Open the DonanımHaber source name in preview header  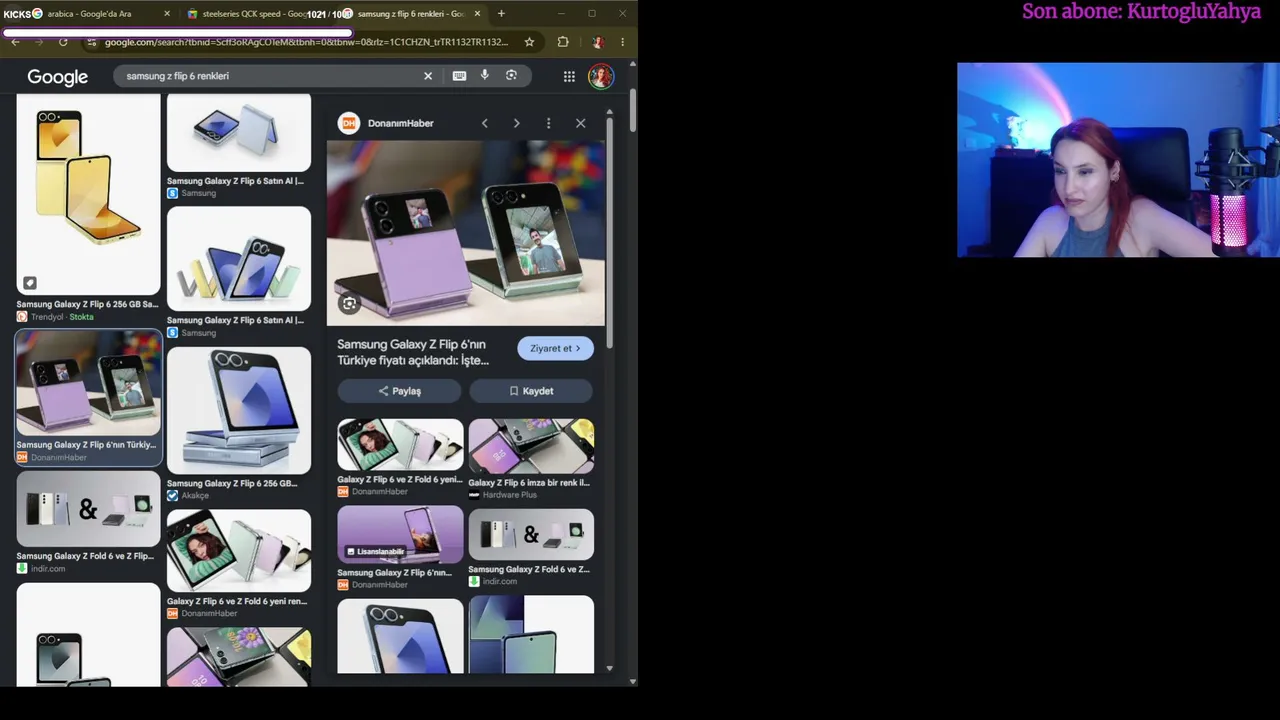(400, 123)
